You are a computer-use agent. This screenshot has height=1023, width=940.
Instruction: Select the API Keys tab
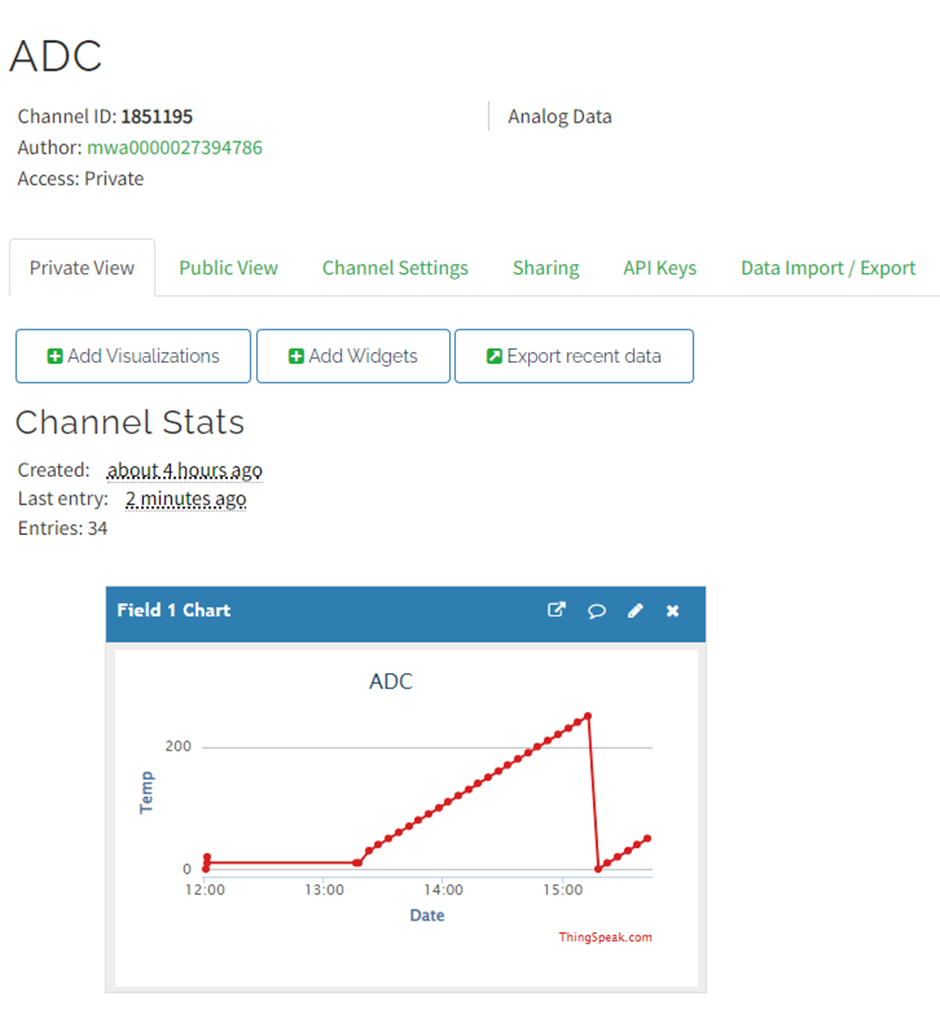[x=660, y=268]
